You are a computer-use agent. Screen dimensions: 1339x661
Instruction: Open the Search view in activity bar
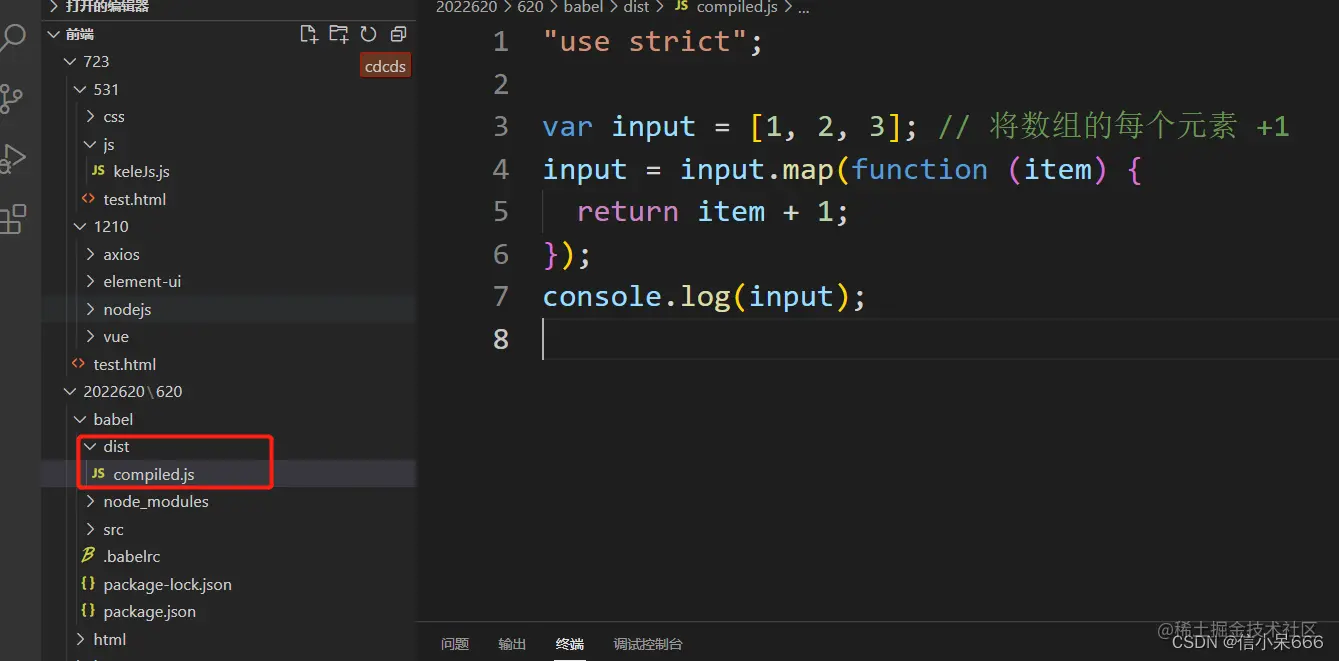coord(12,39)
